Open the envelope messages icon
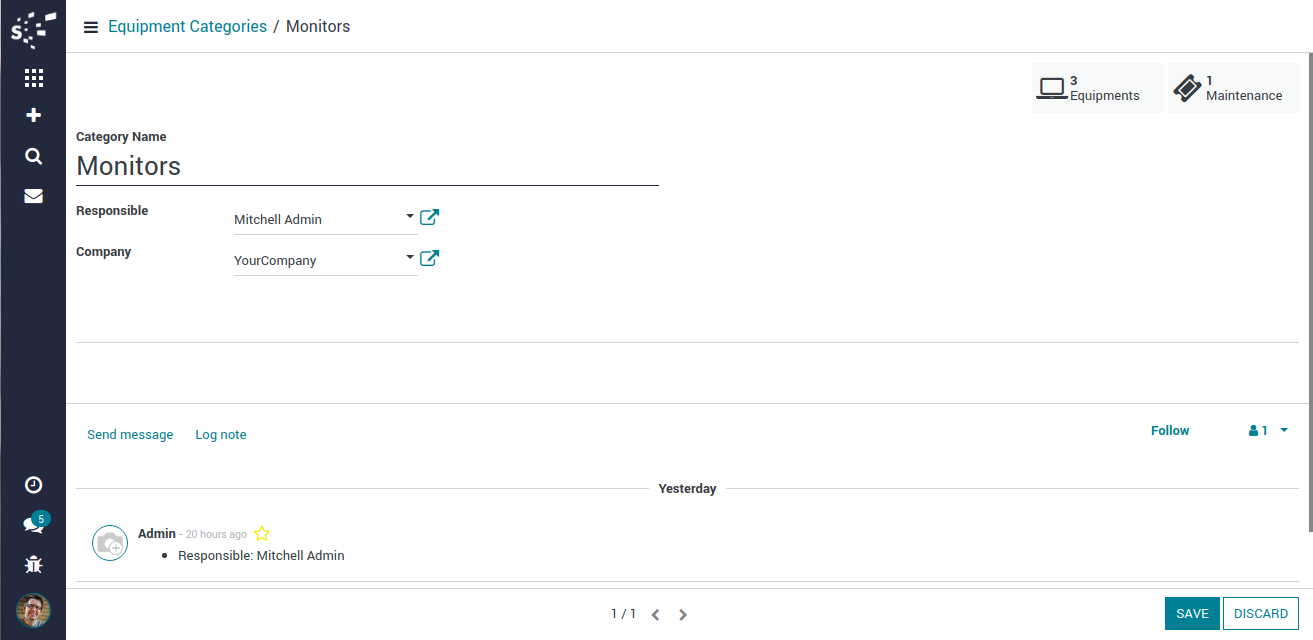 click(33, 196)
